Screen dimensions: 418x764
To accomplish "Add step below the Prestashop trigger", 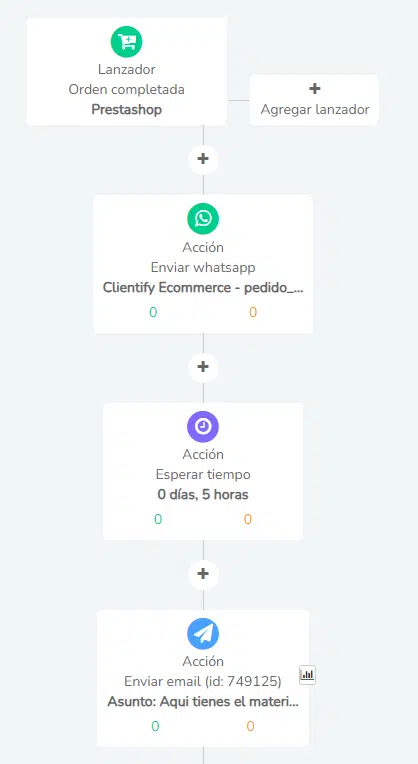I will 203,159.
